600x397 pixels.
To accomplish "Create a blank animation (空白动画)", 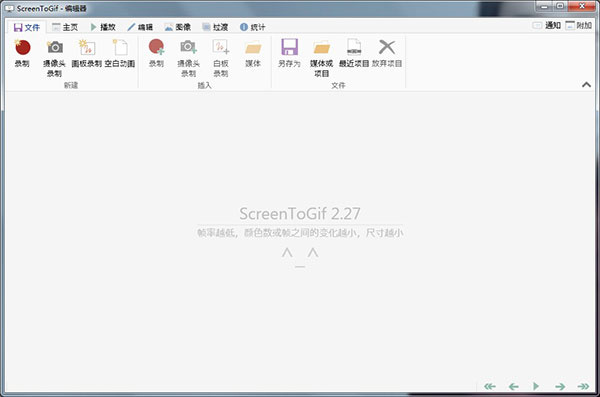I will pyautogui.click(x=120, y=54).
